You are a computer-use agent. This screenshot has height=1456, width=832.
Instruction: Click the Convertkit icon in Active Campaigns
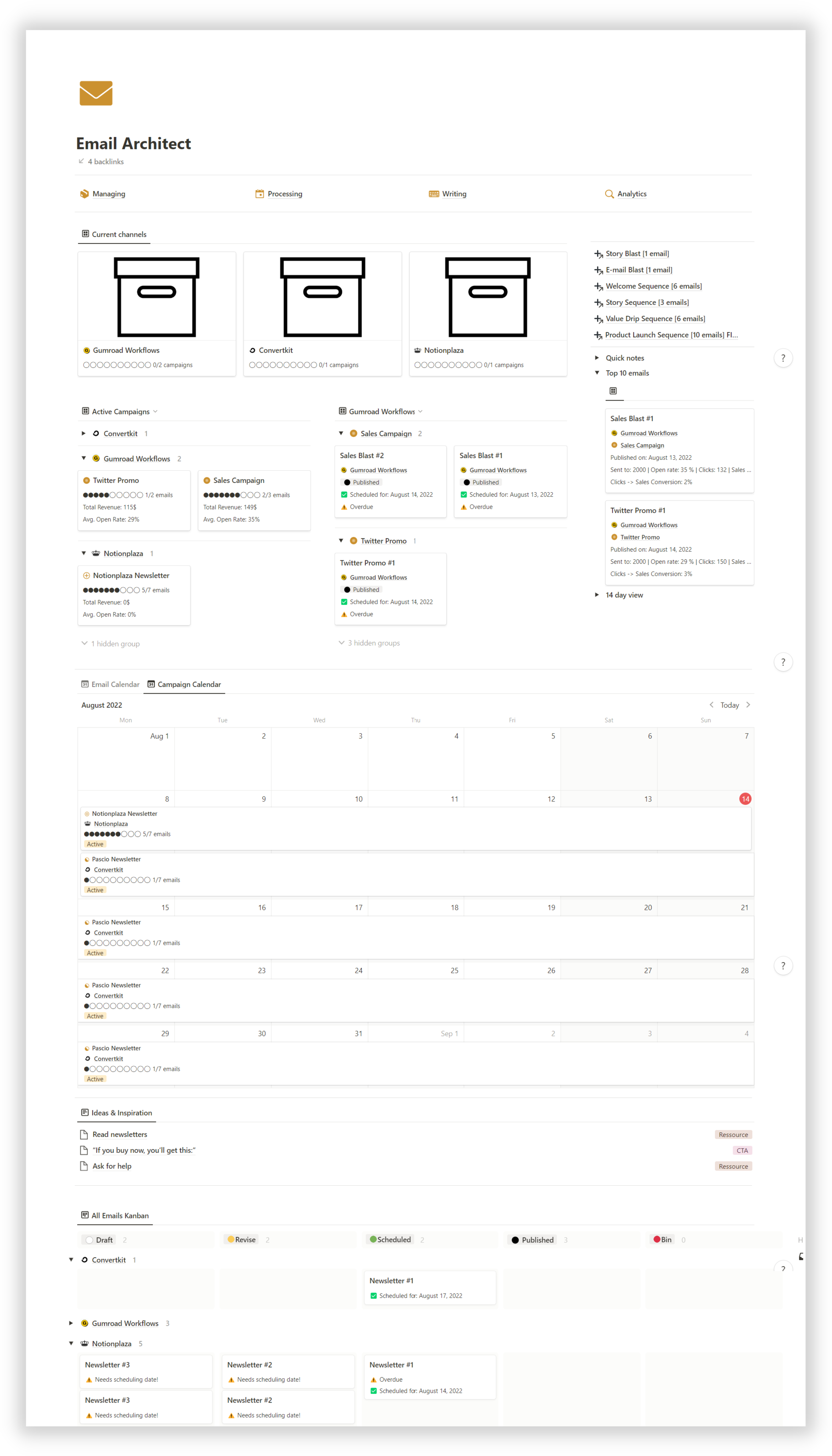96,434
